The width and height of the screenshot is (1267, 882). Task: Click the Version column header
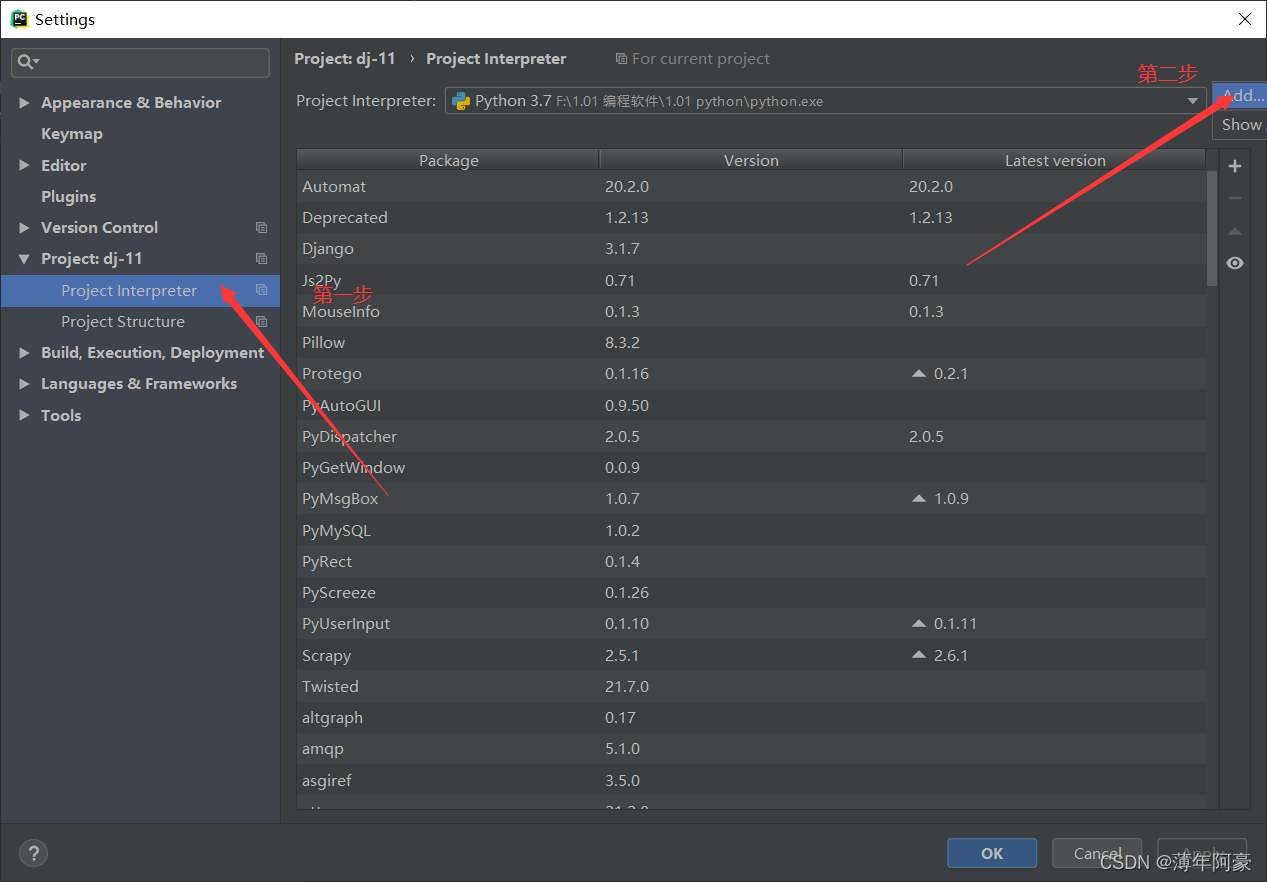coord(751,160)
